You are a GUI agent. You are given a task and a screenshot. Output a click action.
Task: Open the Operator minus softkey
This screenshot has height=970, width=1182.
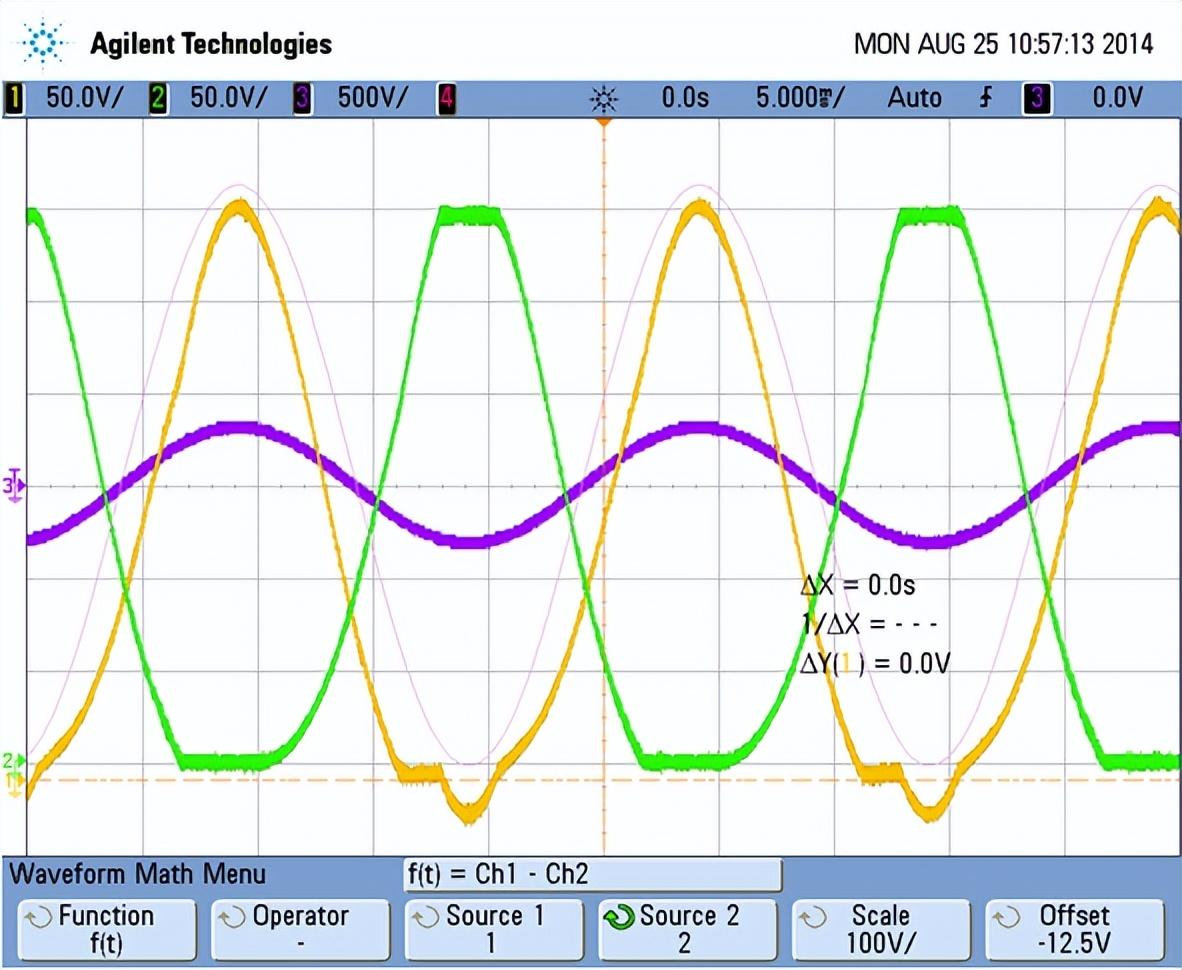(x=300, y=929)
